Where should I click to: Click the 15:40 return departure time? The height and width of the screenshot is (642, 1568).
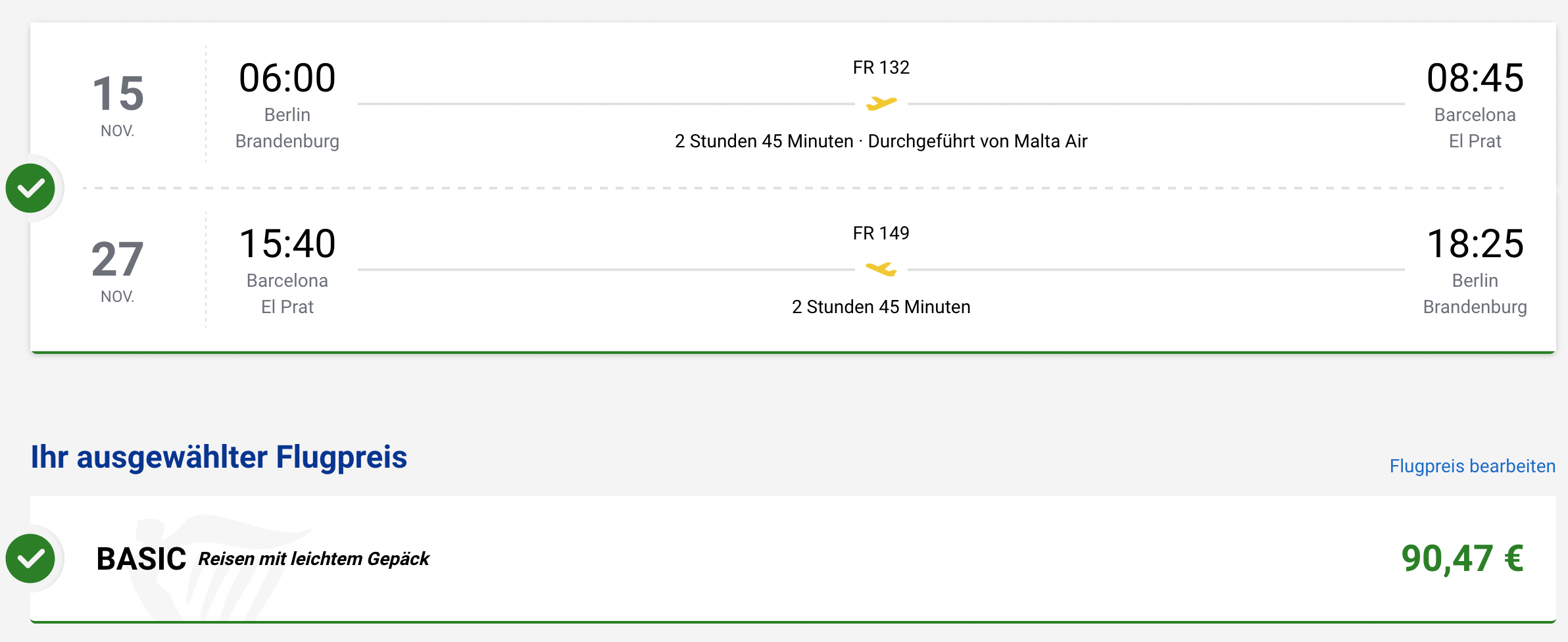click(x=287, y=243)
